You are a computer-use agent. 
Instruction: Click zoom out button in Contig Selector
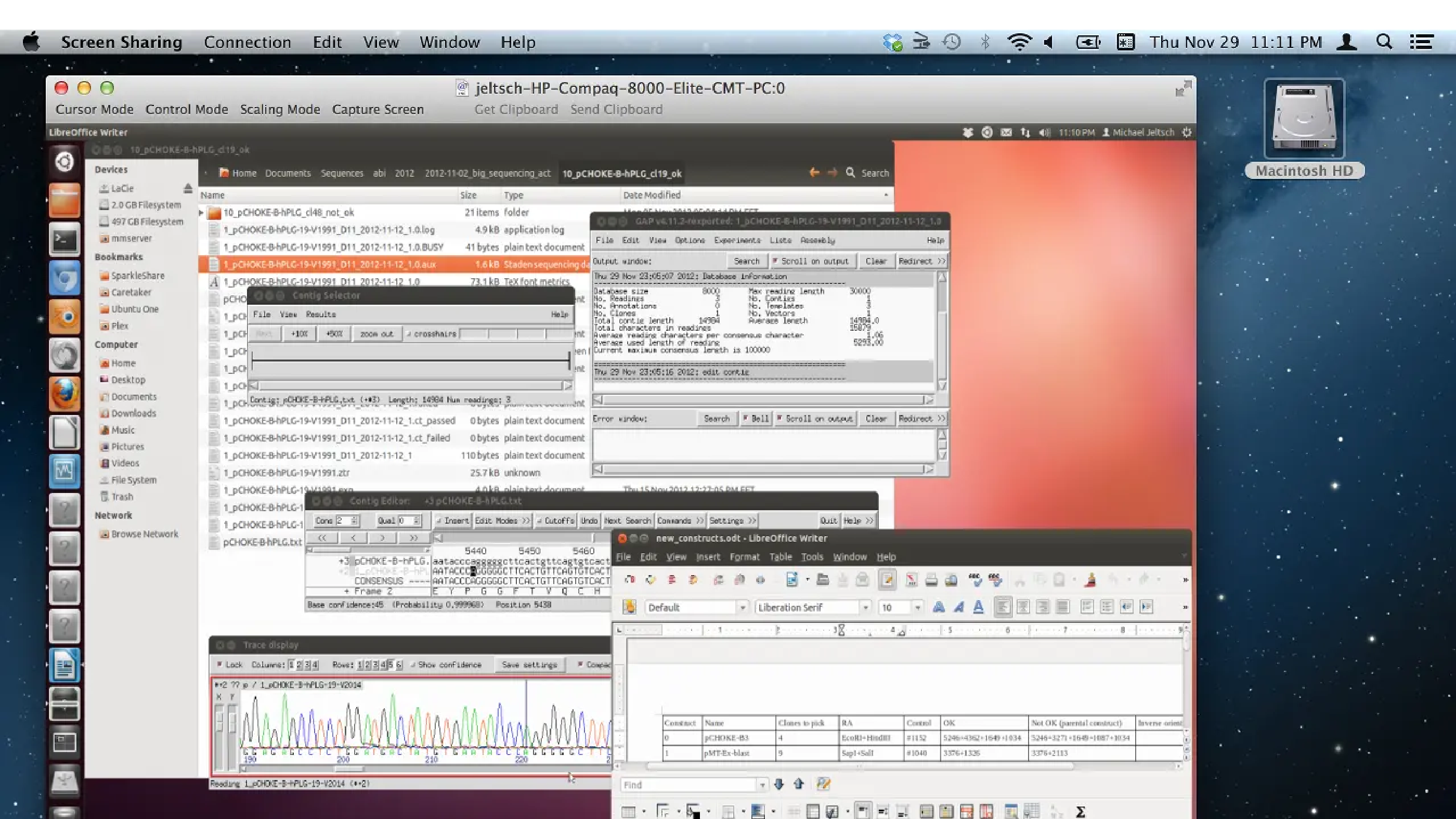tap(376, 334)
